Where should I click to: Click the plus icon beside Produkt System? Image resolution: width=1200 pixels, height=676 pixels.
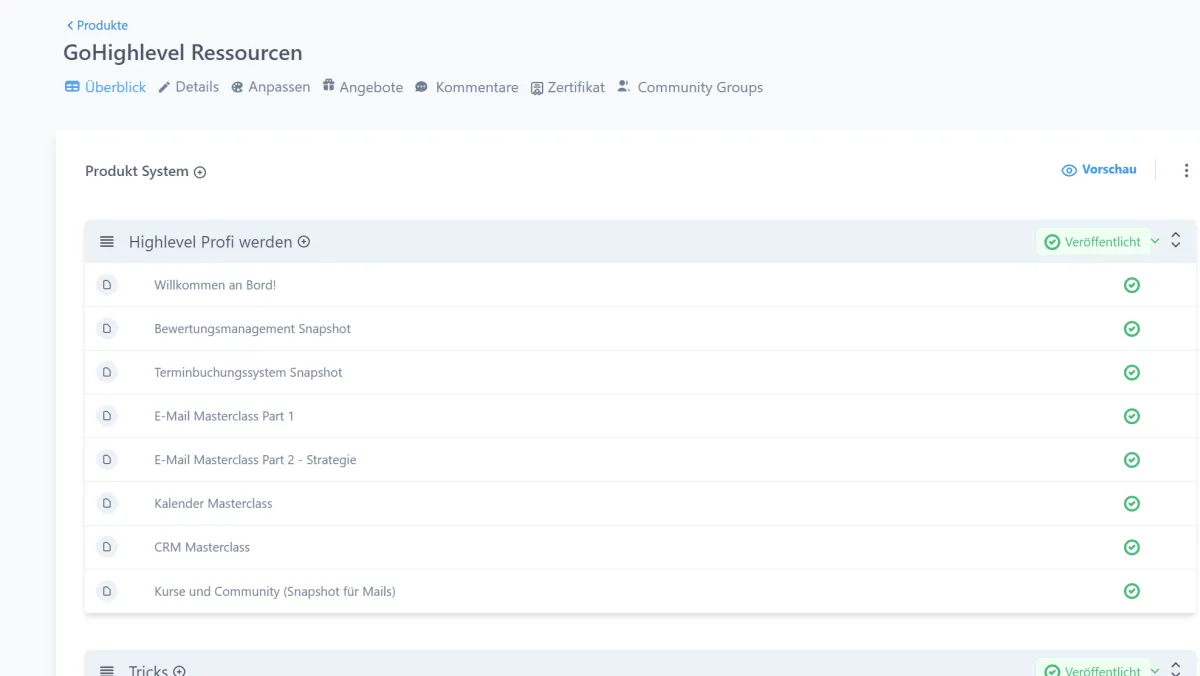pyautogui.click(x=200, y=172)
